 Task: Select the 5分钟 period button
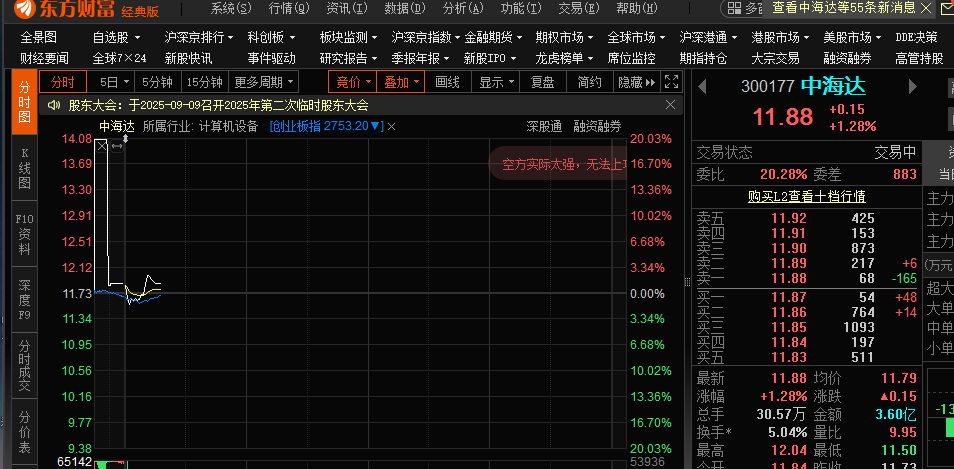coord(158,82)
